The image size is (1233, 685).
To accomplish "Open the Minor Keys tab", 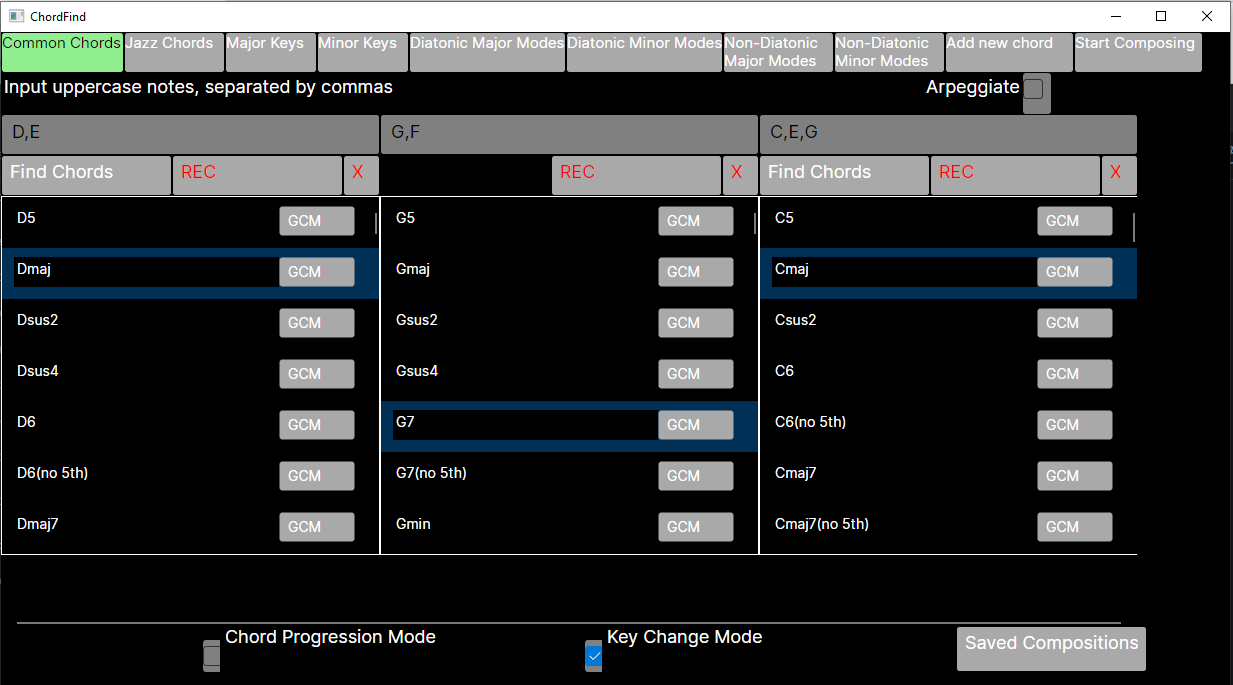I will 363,52.
